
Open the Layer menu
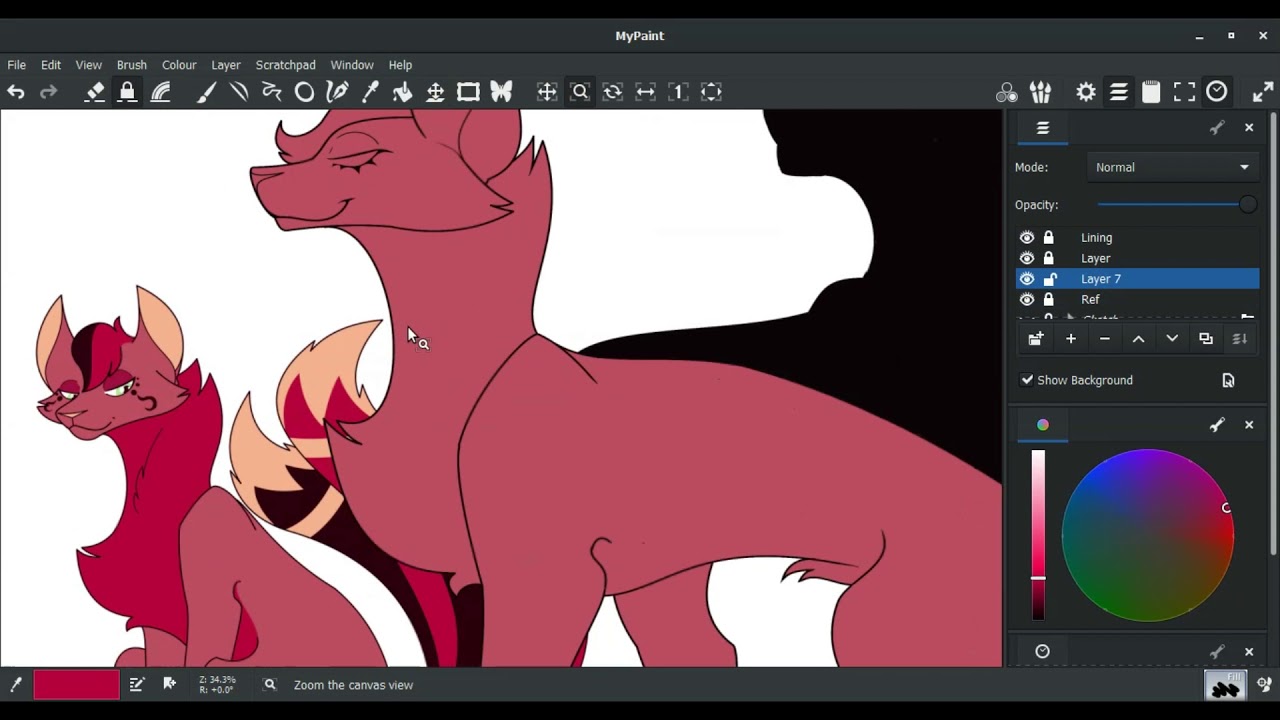coord(226,65)
